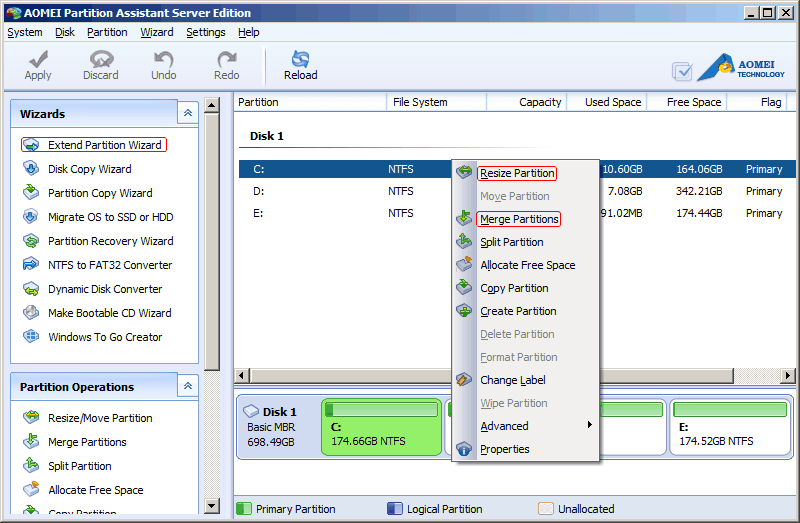
Task: Open the Windows To Go Creator link
Action: point(105,337)
